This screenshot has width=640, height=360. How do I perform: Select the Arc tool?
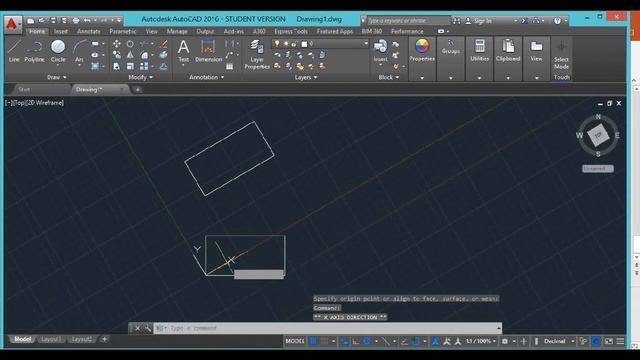point(79,51)
